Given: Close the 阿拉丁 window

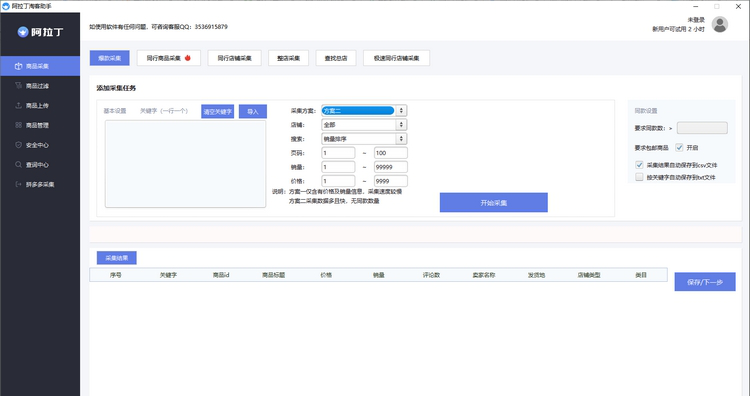Looking at the screenshot, I should (x=738, y=6).
